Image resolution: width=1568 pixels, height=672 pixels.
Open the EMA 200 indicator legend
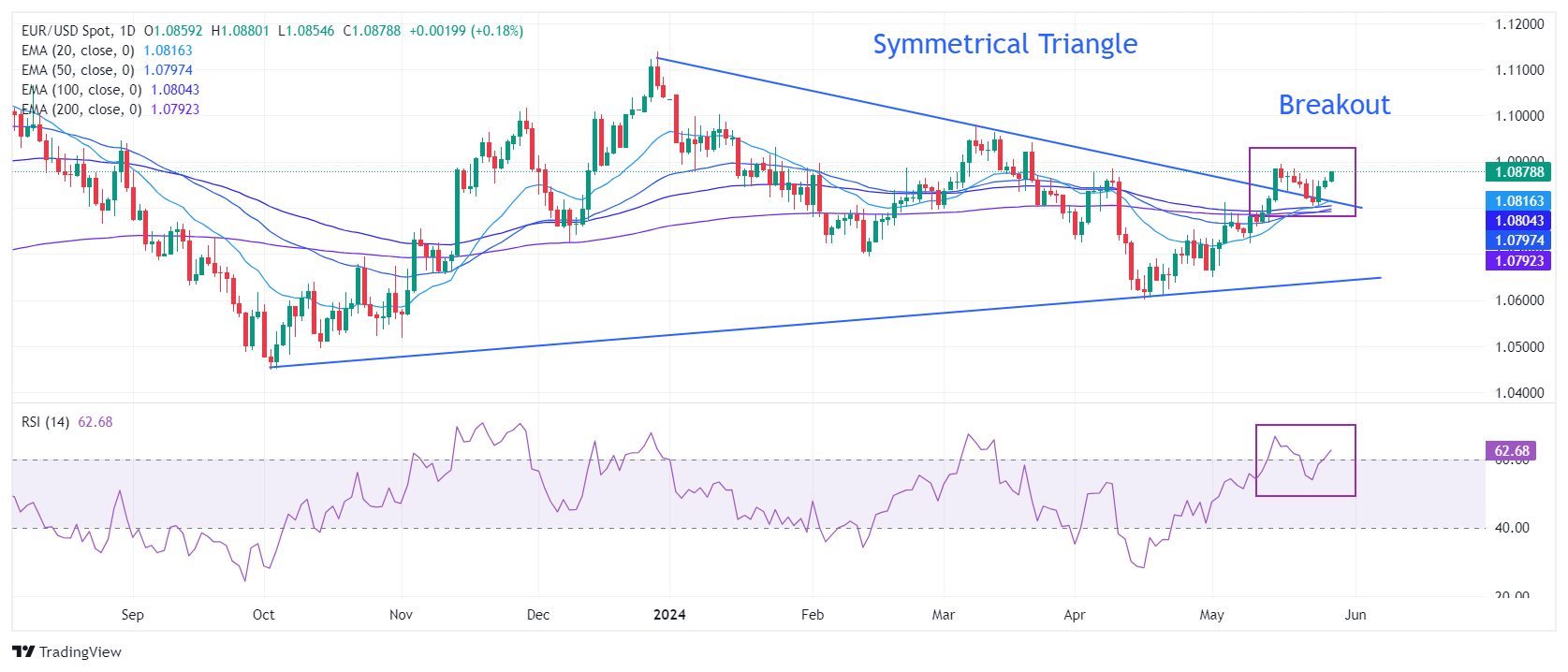tap(81, 110)
